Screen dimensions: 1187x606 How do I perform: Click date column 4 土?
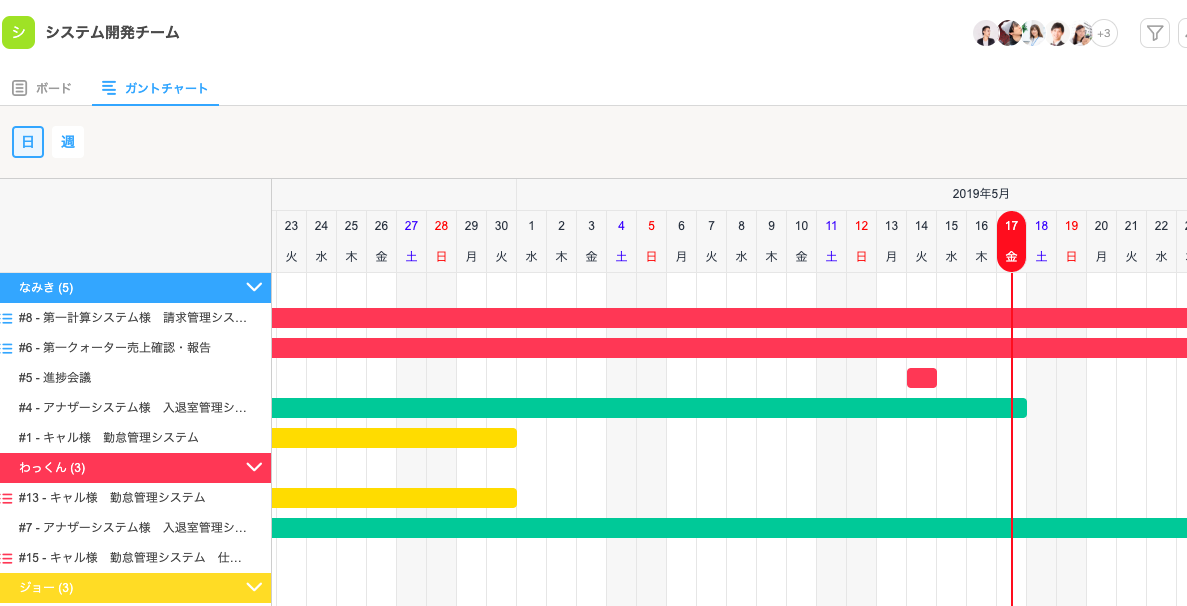pos(622,241)
